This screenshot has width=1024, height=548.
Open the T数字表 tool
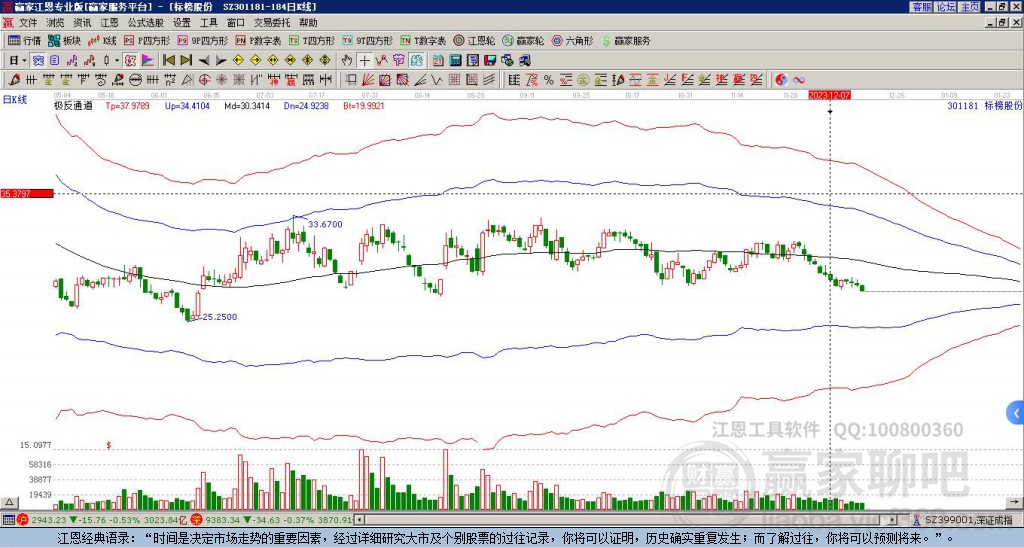423,40
